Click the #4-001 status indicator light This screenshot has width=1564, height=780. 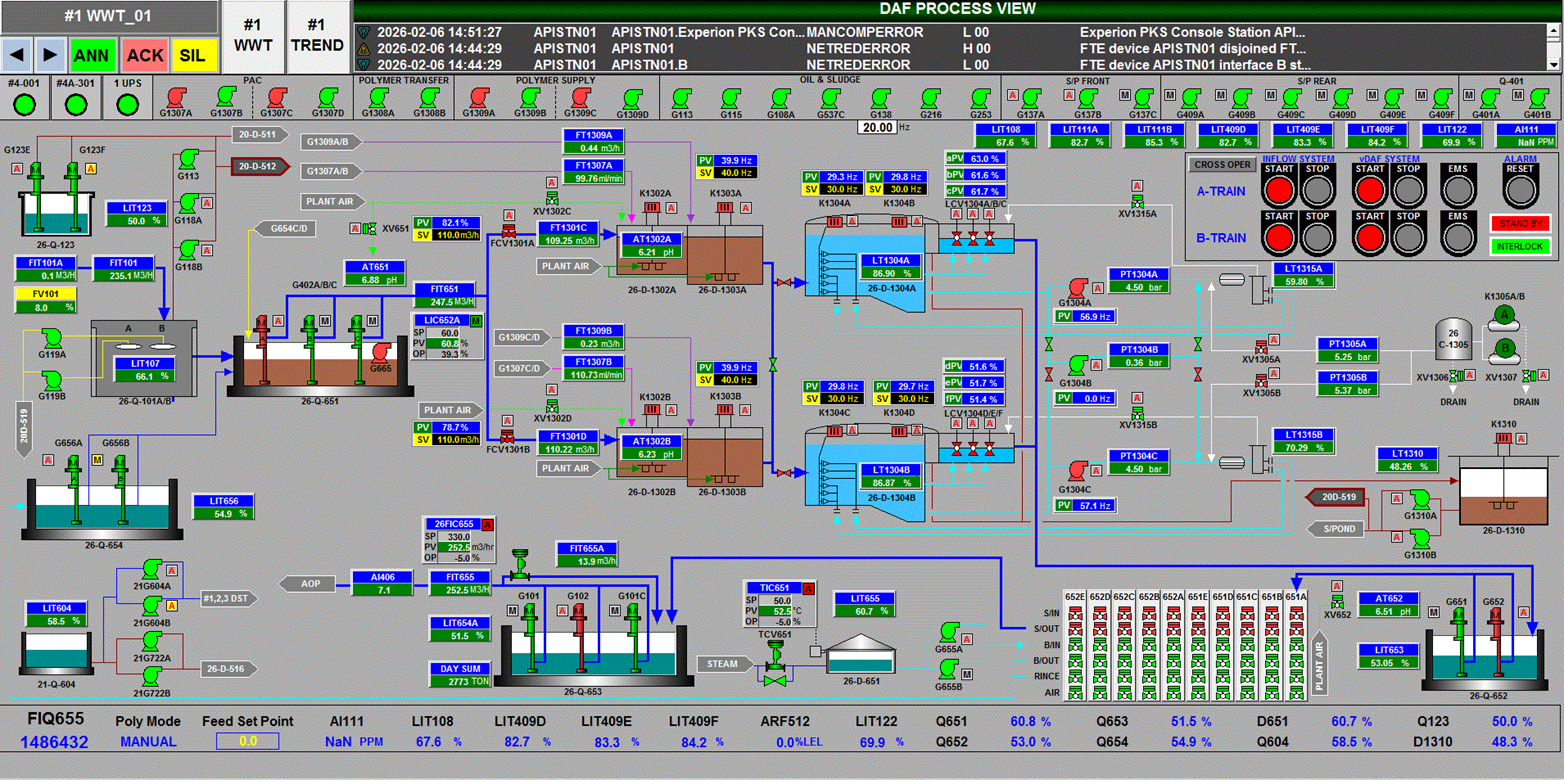coord(25,103)
